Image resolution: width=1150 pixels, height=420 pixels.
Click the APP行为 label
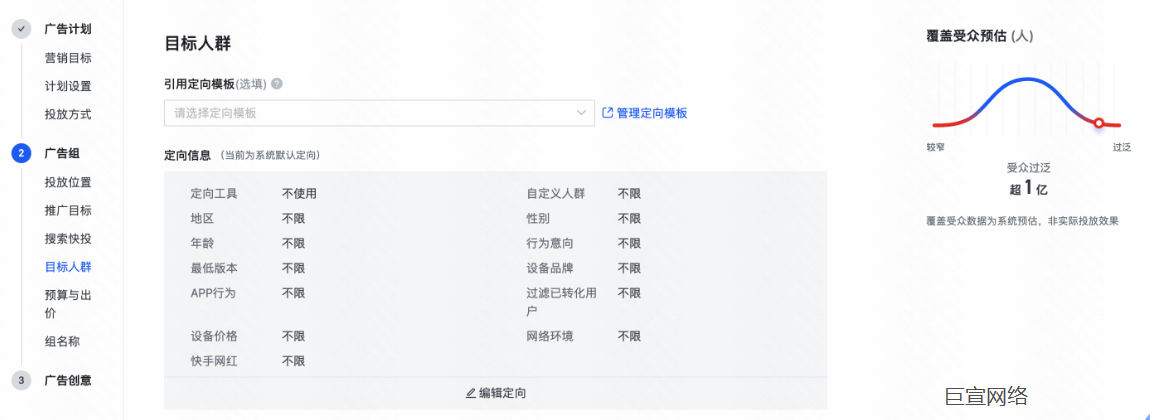coord(213,292)
